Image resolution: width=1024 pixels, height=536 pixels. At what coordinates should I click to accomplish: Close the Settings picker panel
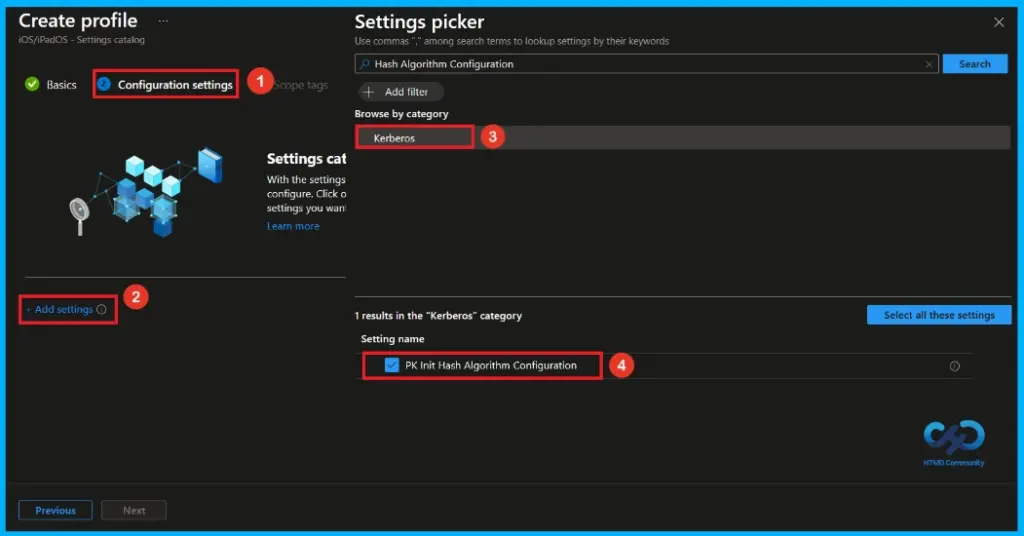click(x=999, y=22)
